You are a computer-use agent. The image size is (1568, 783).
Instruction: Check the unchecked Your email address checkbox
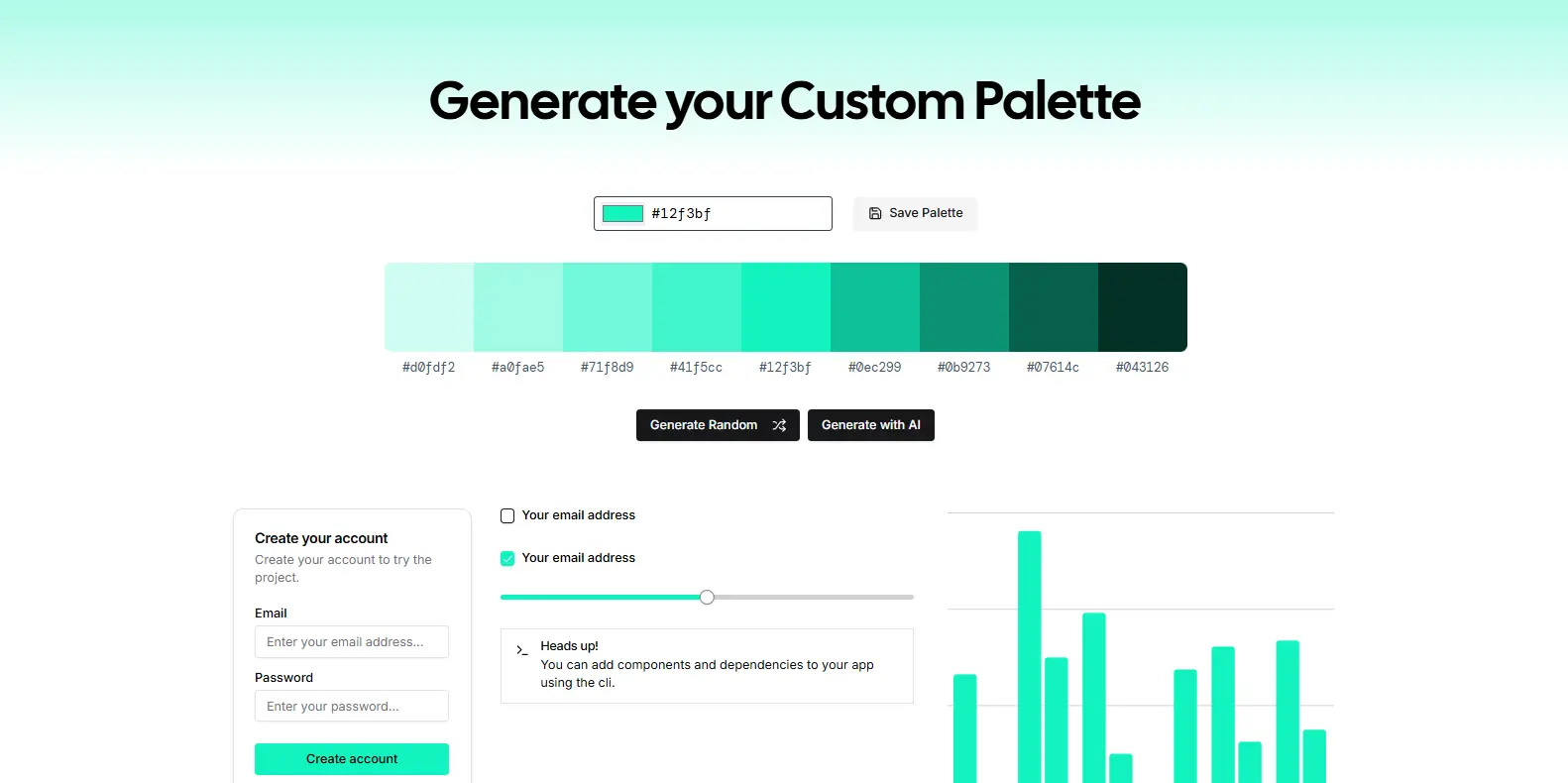[507, 515]
